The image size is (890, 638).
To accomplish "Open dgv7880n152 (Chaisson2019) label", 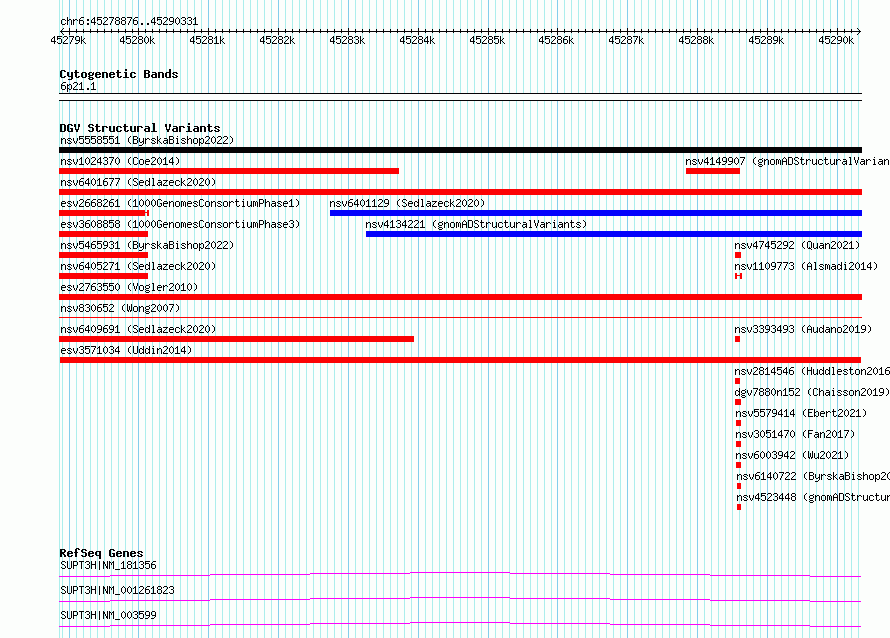I will (x=812, y=392).
